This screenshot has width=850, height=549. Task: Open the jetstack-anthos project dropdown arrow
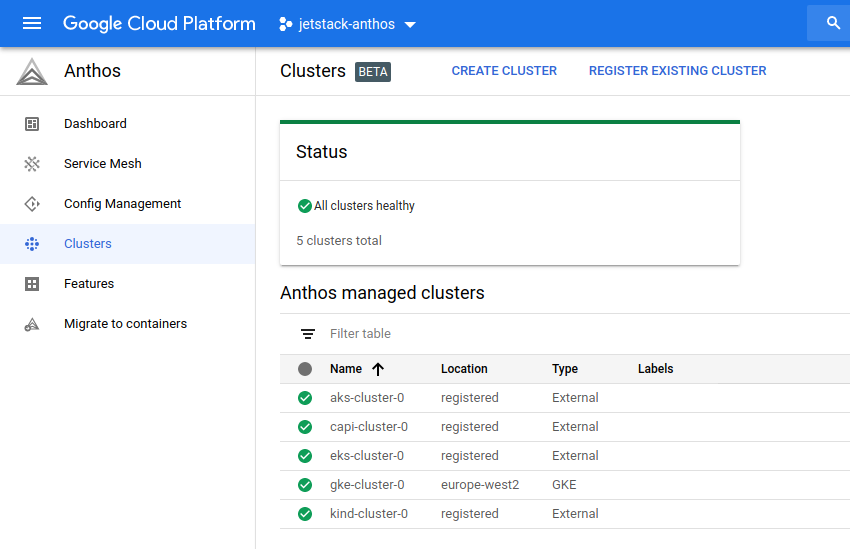(410, 24)
